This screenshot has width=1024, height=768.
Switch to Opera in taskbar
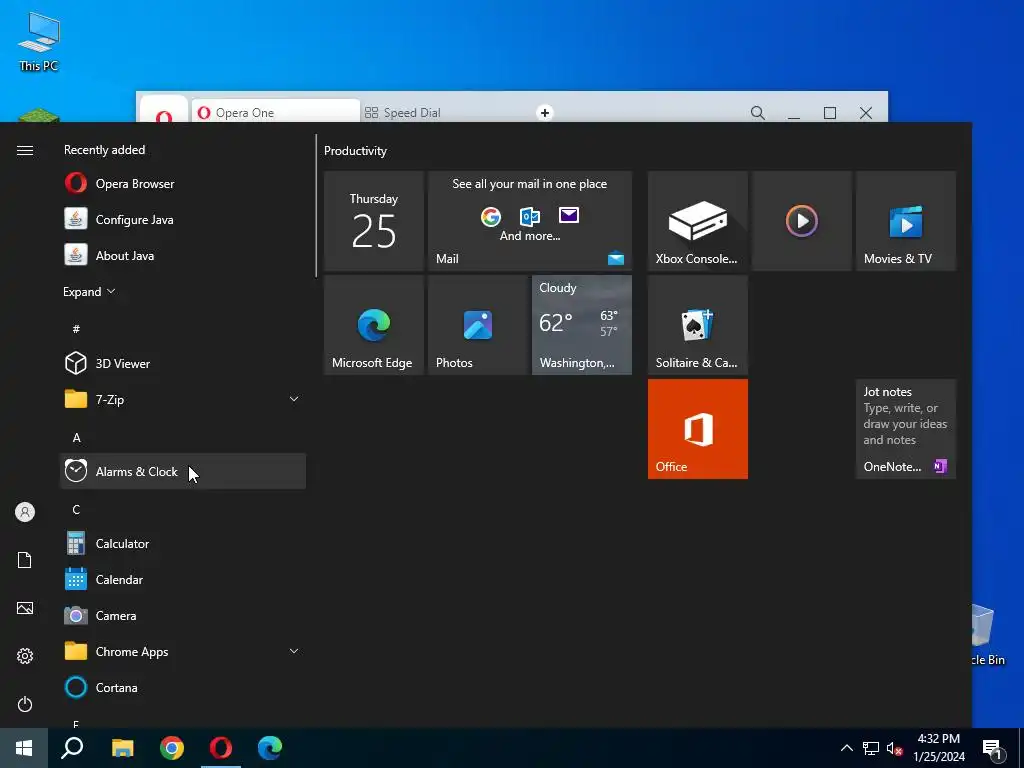221,748
